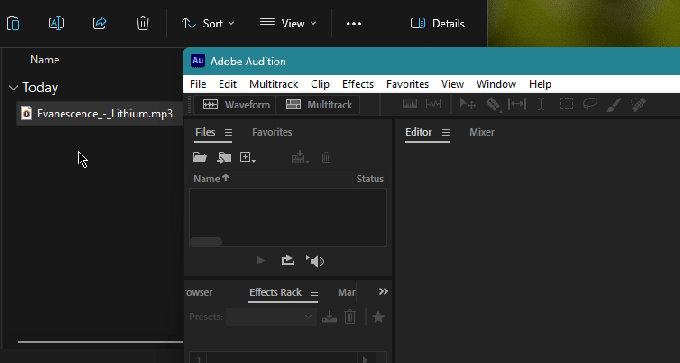Switch to the Effects Rack tab
Image resolution: width=680 pixels, height=363 pixels.
tap(275, 292)
